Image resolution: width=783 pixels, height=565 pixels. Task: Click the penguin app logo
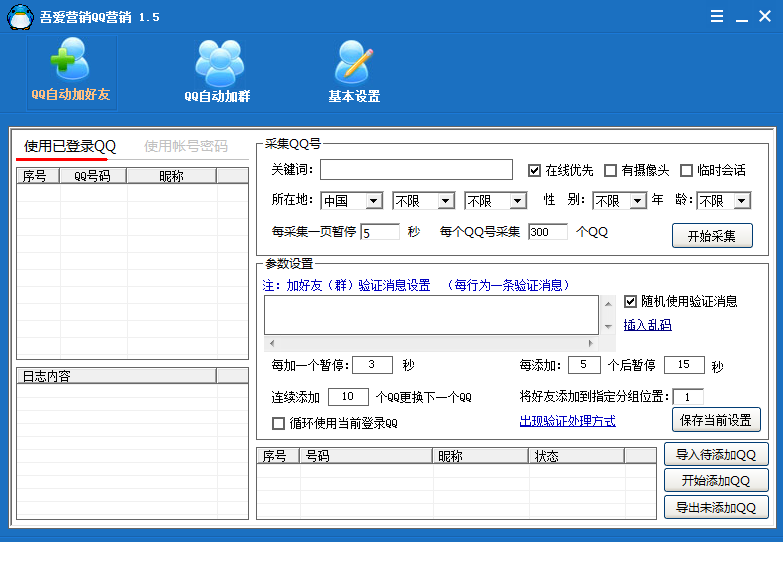20,16
